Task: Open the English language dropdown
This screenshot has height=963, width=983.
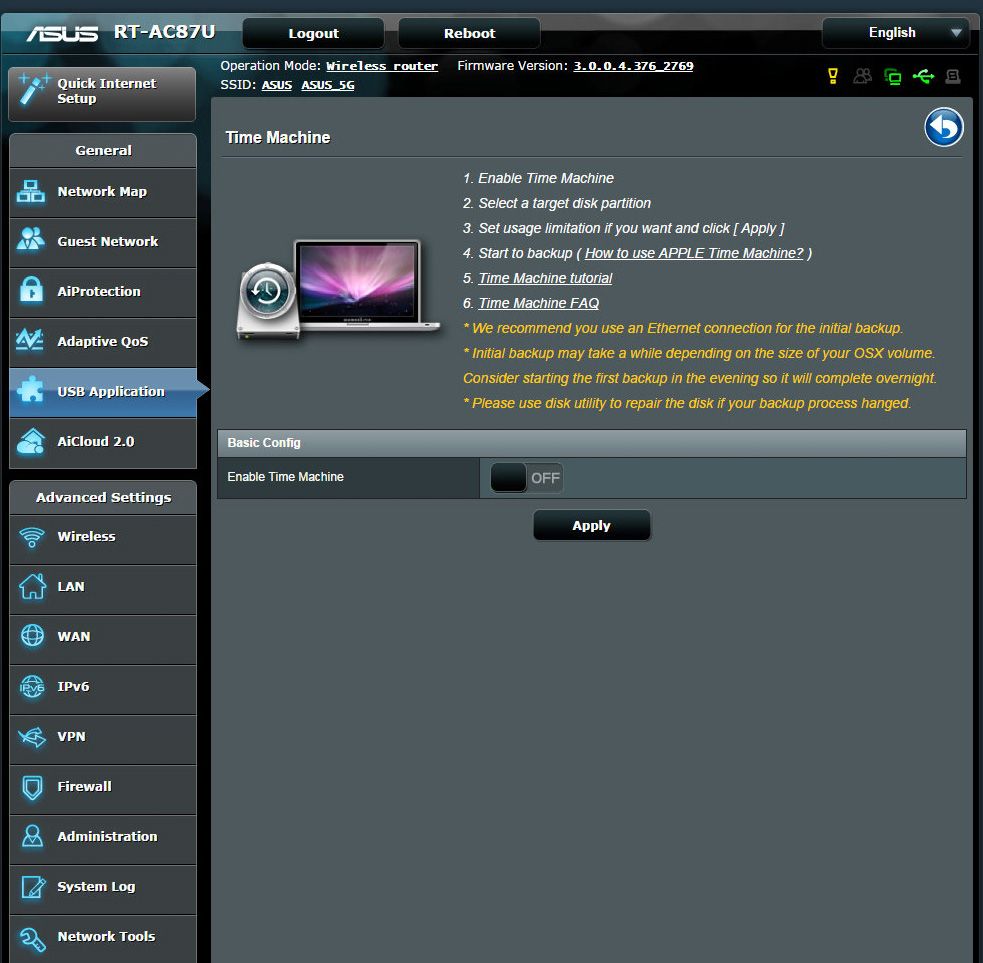Action: [895, 33]
